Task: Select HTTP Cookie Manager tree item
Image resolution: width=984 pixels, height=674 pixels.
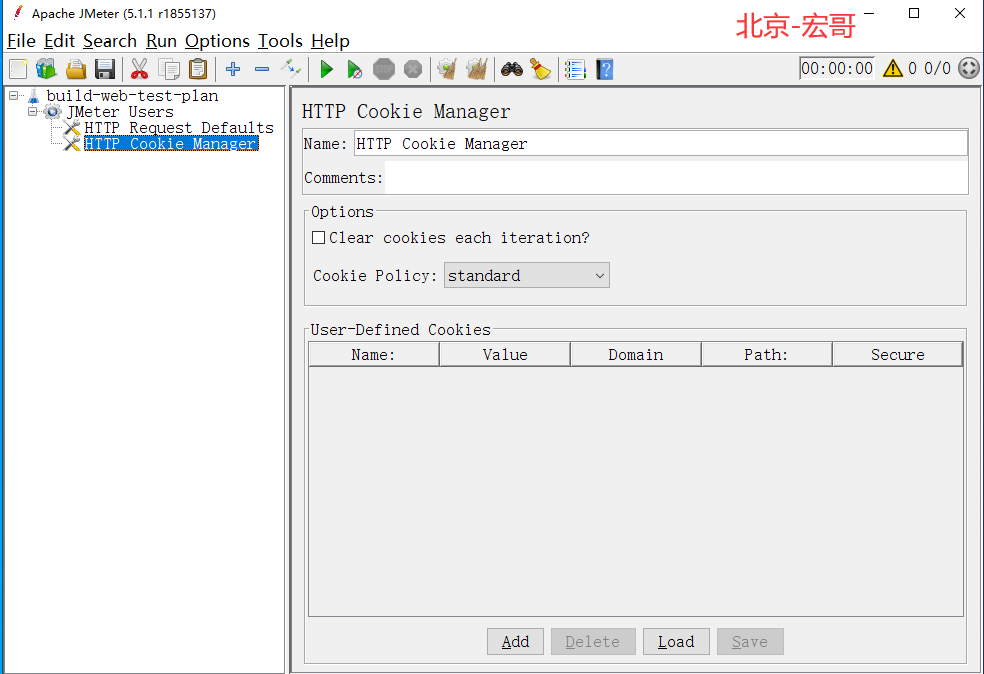Action: pyautogui.click(x=171, y=144)
